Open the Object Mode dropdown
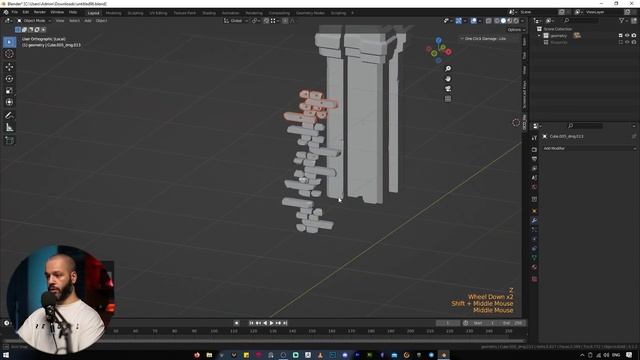 pyautogui.click(x=34, y=20)
